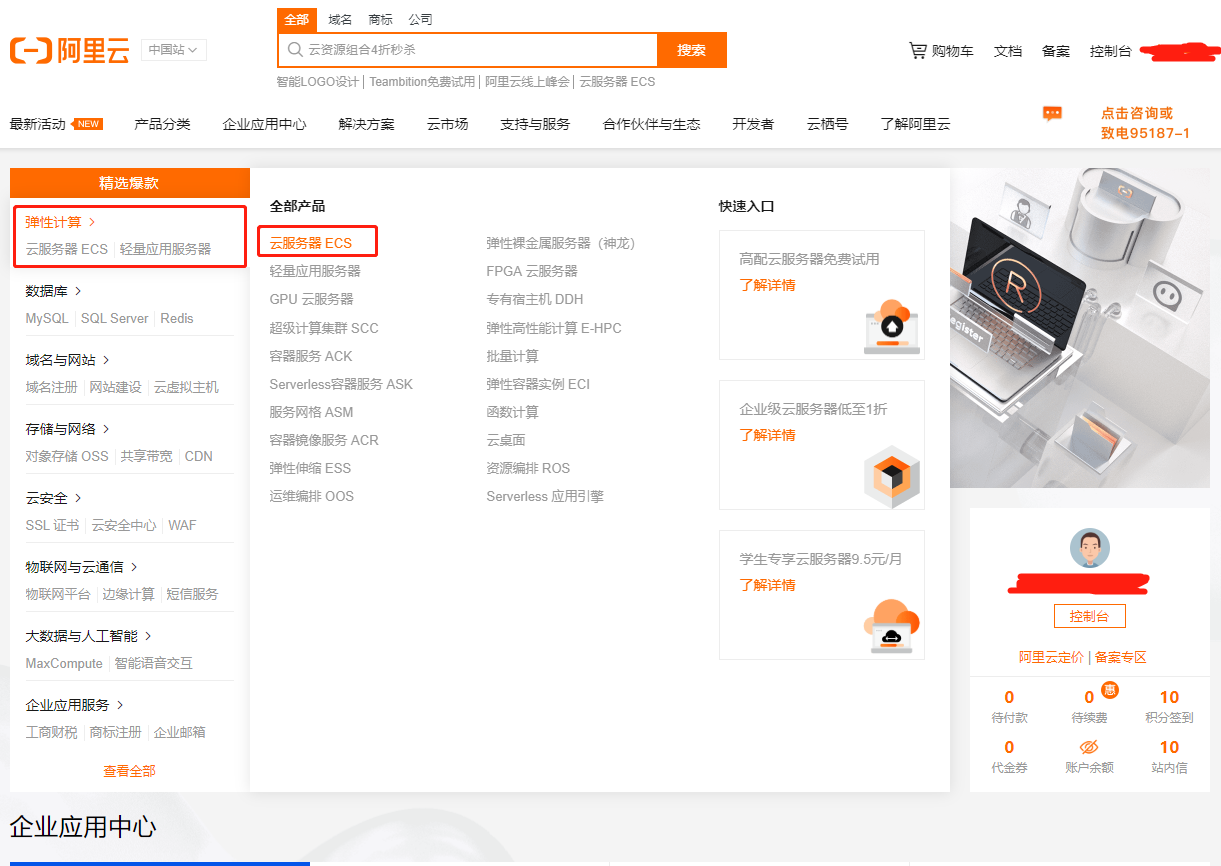The width and height of the screenshot is (1221, 866).
Task: Open the 备案专区 link
Action: coord(1120,657)
